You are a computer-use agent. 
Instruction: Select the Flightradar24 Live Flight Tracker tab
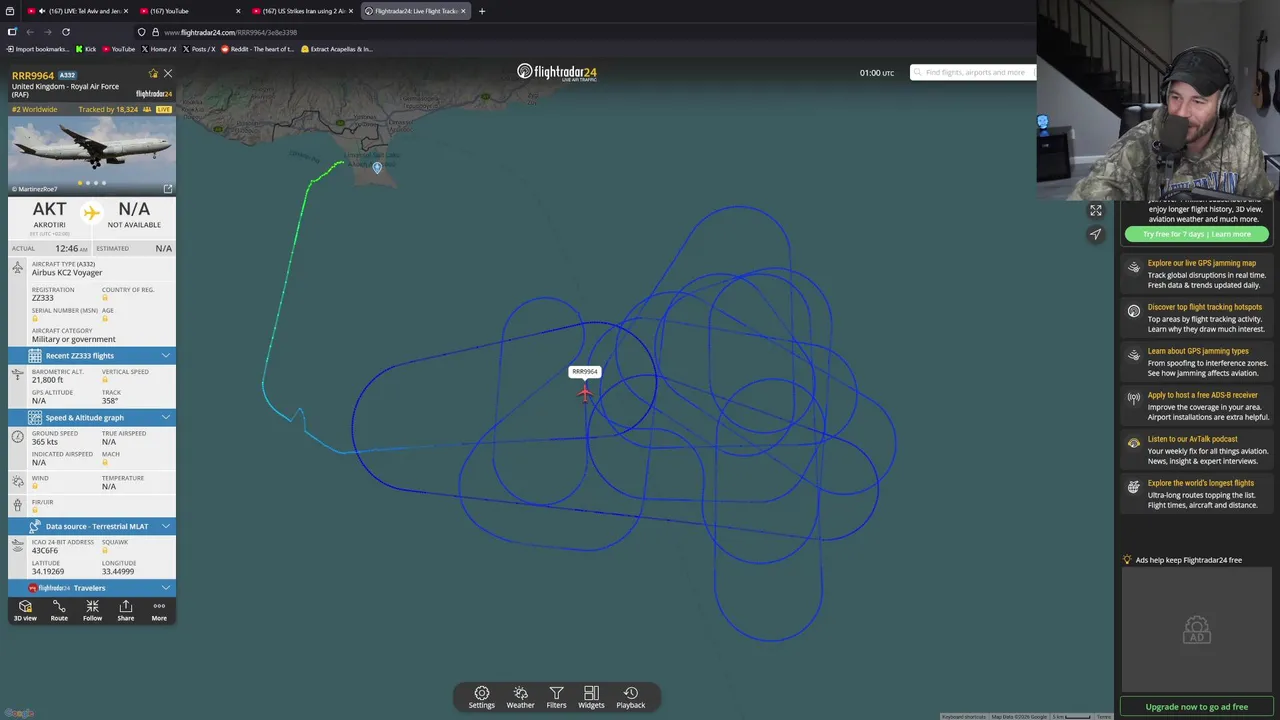414,11
